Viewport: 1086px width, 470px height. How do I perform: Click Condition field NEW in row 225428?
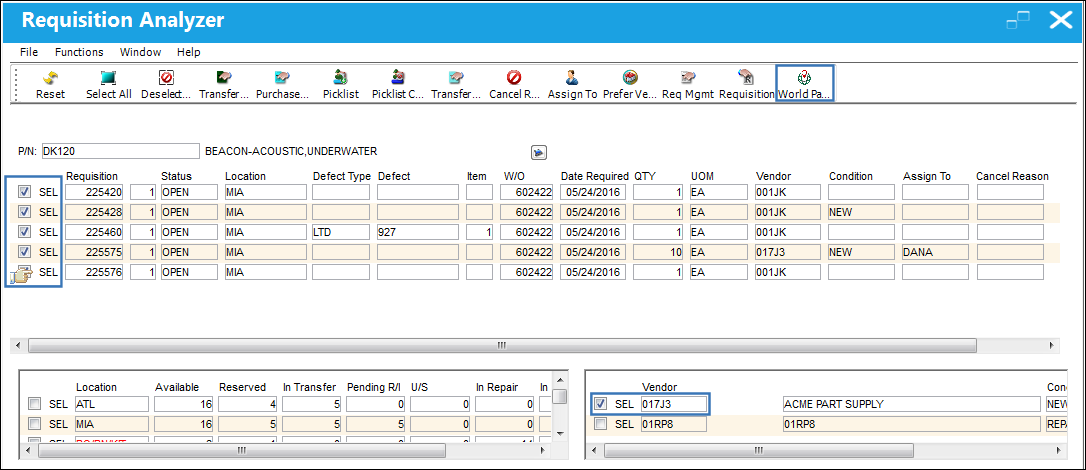[x=861, y=212]
